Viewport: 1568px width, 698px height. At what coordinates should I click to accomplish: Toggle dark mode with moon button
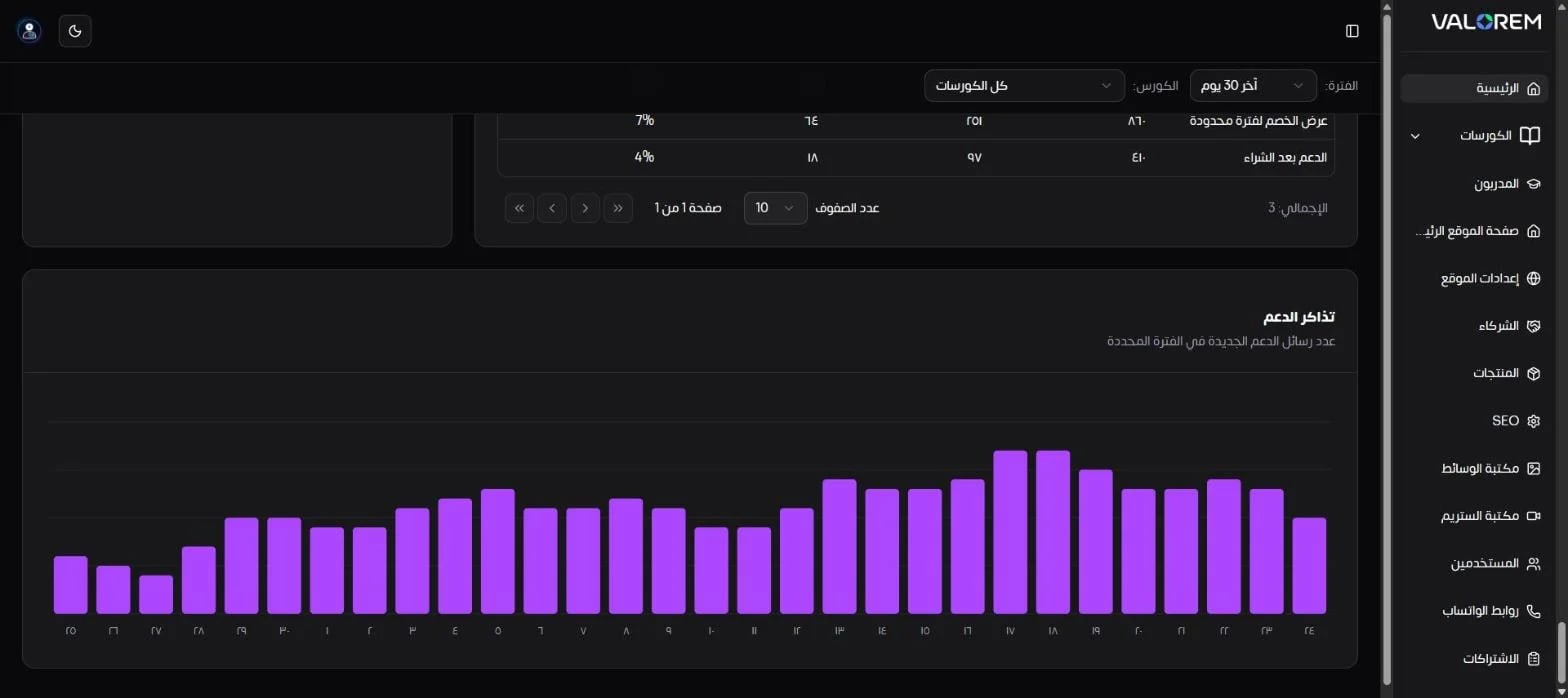click(x=75, y=31)
